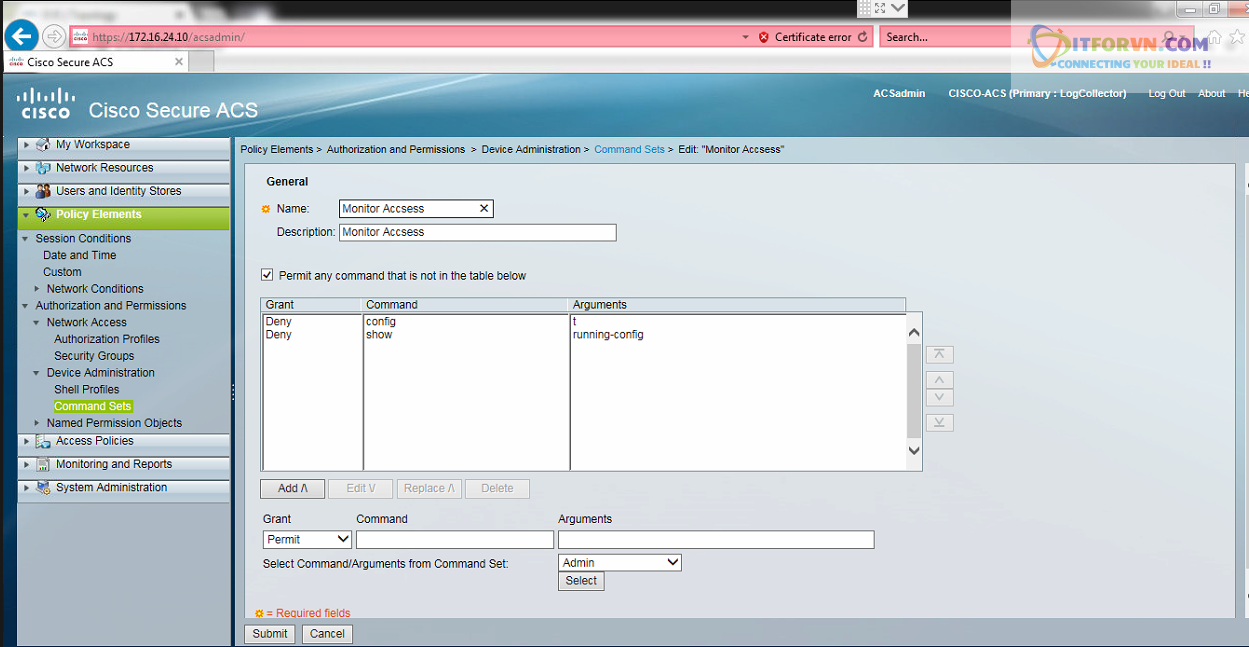Image resolution: width=1249 pixels, height=647 pixels.
Task: Open the Grant Permit dropdown
Action: pos(307,539)
